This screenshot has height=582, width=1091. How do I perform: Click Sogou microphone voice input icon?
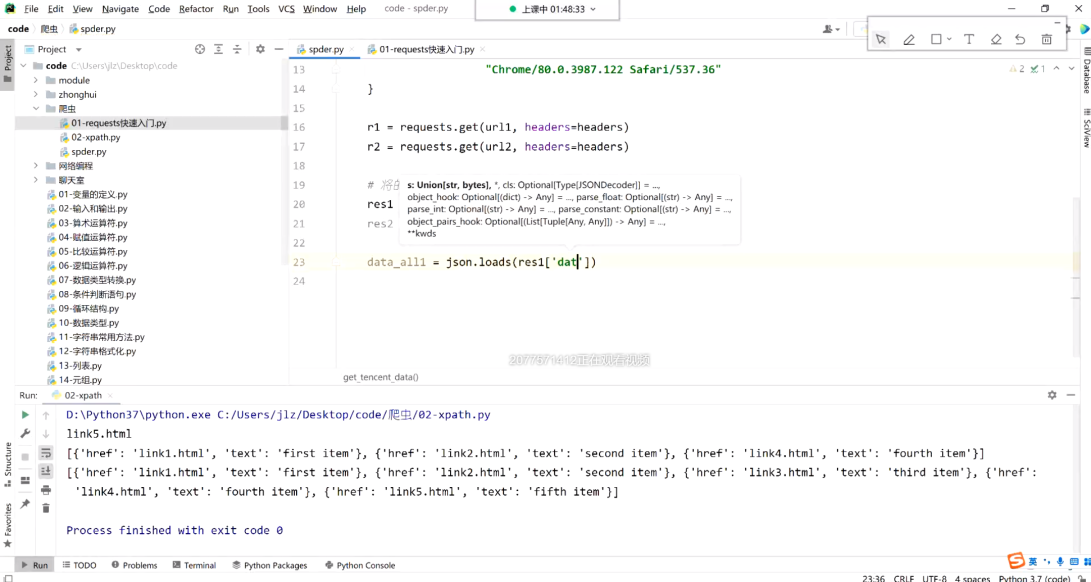tap(1060, 561)
